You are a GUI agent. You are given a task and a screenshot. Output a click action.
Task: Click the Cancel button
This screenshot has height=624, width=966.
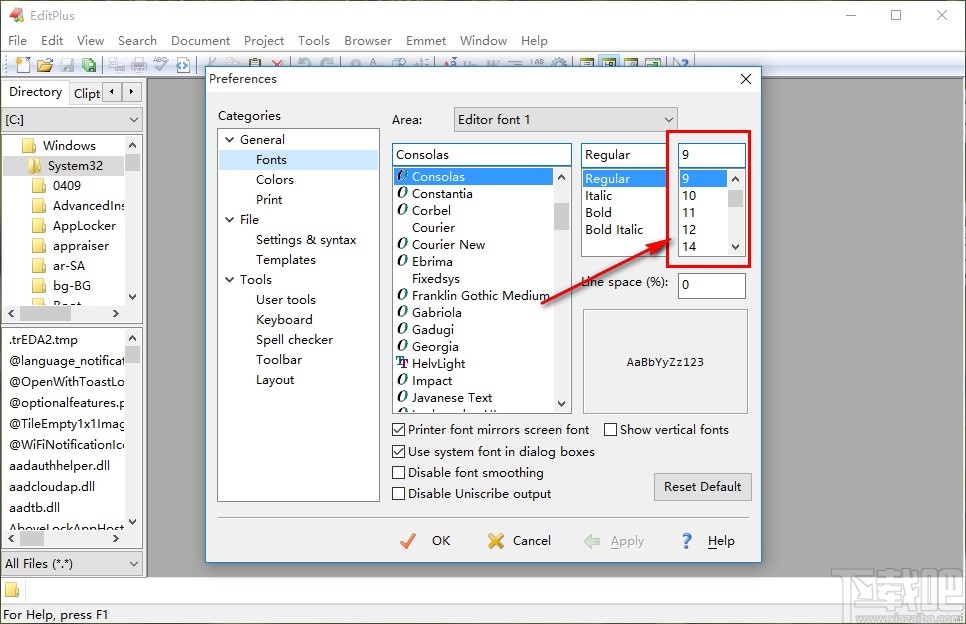click(x=519, y=541)
